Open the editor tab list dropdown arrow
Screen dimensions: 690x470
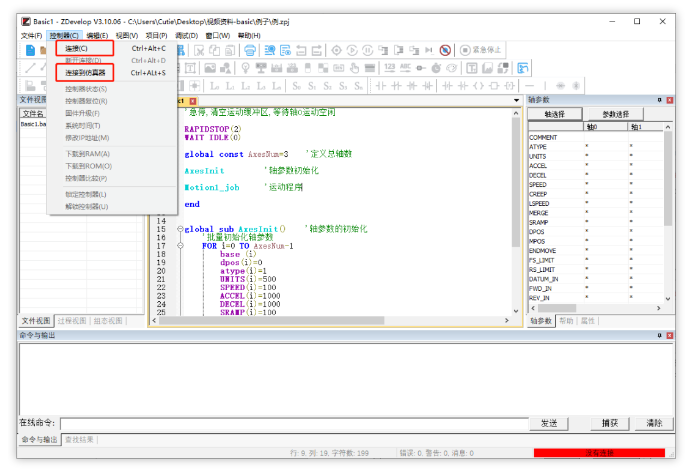(x=516, y=101)
